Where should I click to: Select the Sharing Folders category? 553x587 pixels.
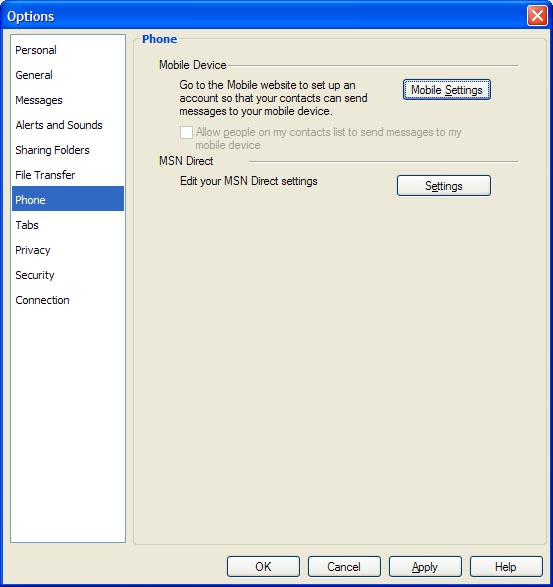pos(68,150)
